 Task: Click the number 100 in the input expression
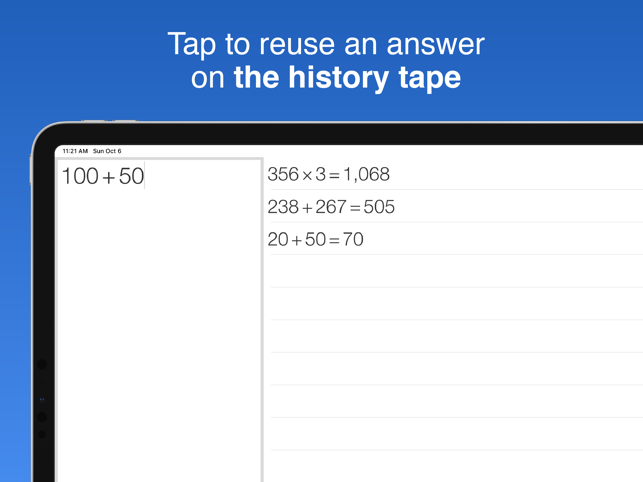(x=80, y=176)
